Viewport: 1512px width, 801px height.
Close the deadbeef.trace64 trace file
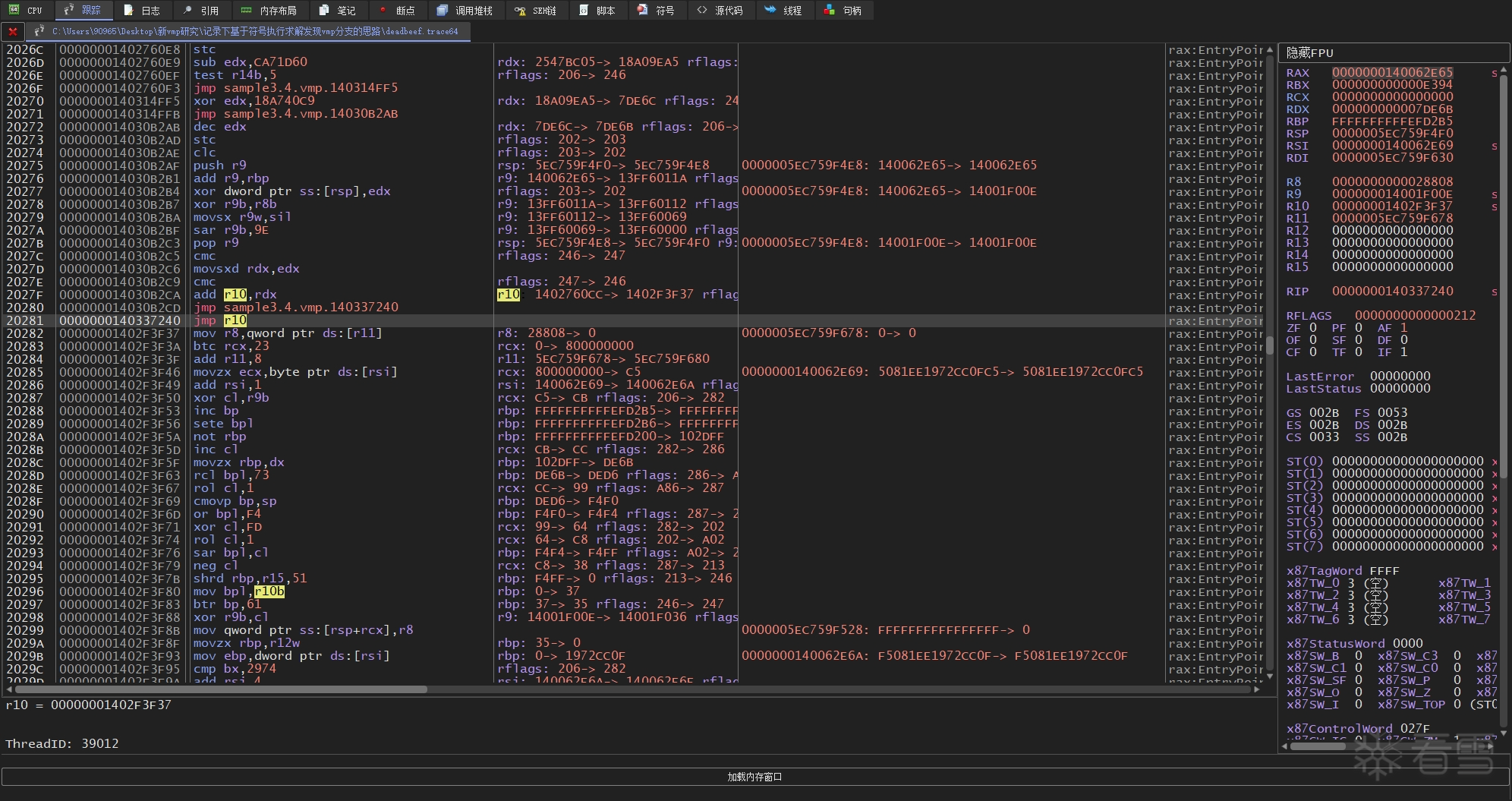pos(13,32)
